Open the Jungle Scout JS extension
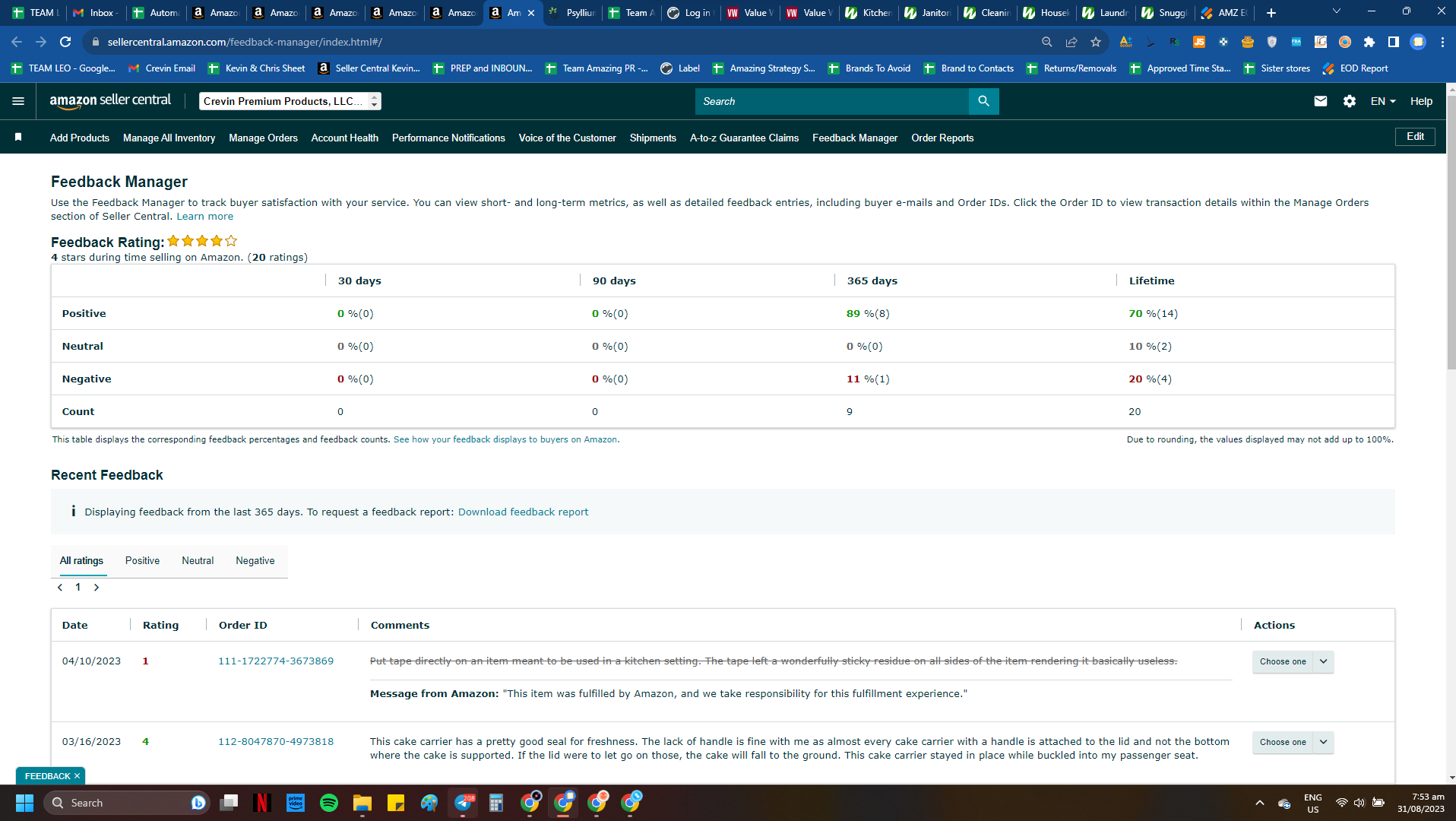1456x821 pixels. [x=1199, y=42]
